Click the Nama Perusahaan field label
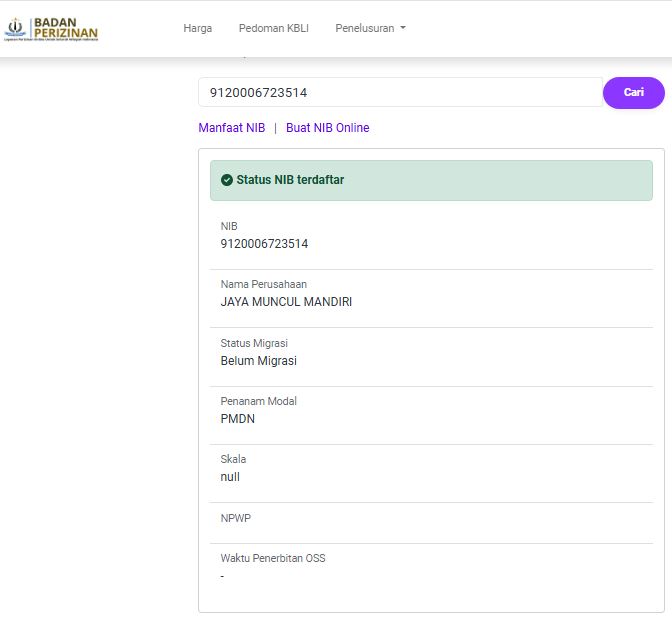The width and height of the screenshot is (672, 618). point(263,284)
